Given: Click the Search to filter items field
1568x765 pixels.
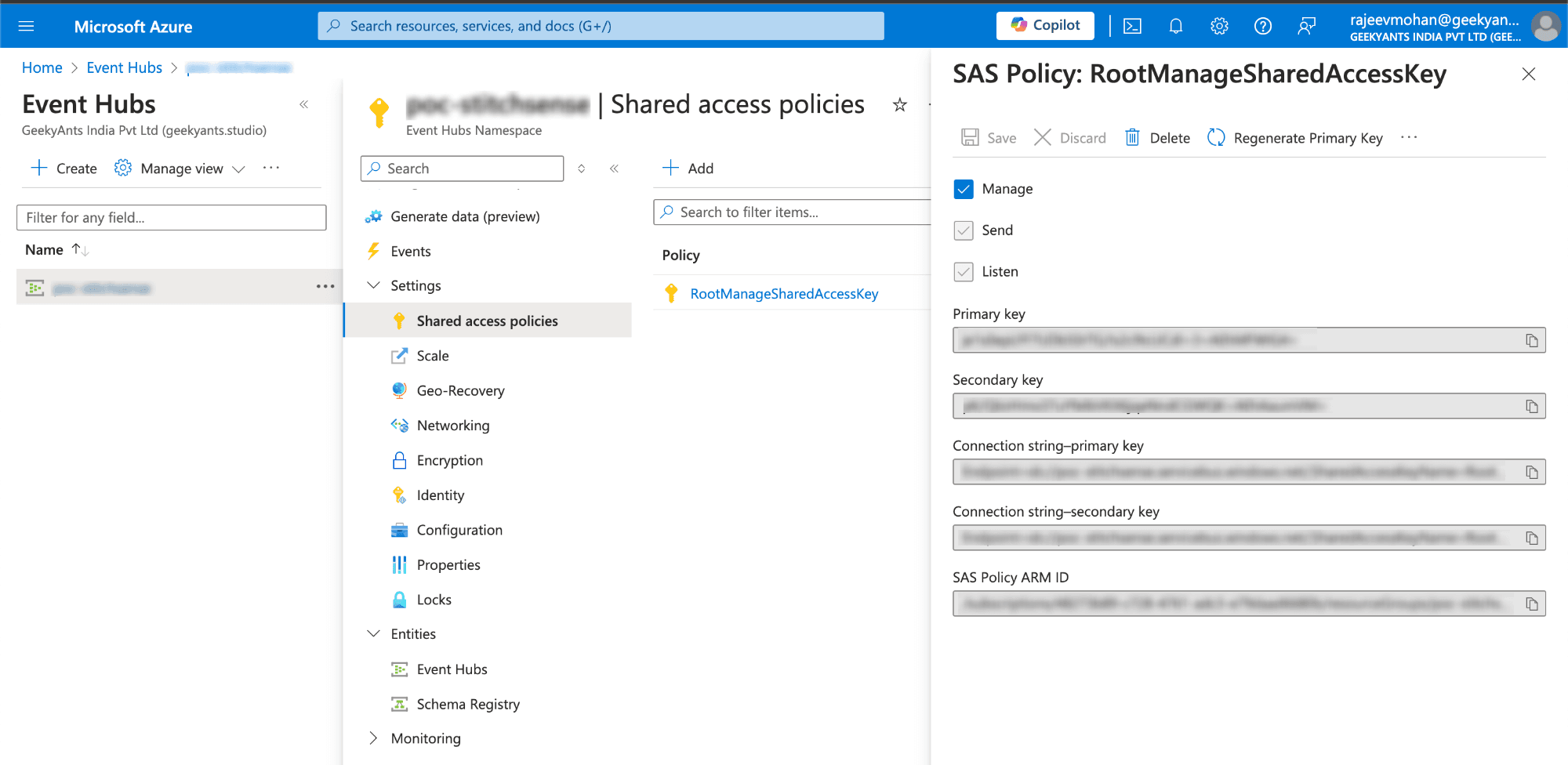Looking at the screenshot, I should [x=792, y=212].
